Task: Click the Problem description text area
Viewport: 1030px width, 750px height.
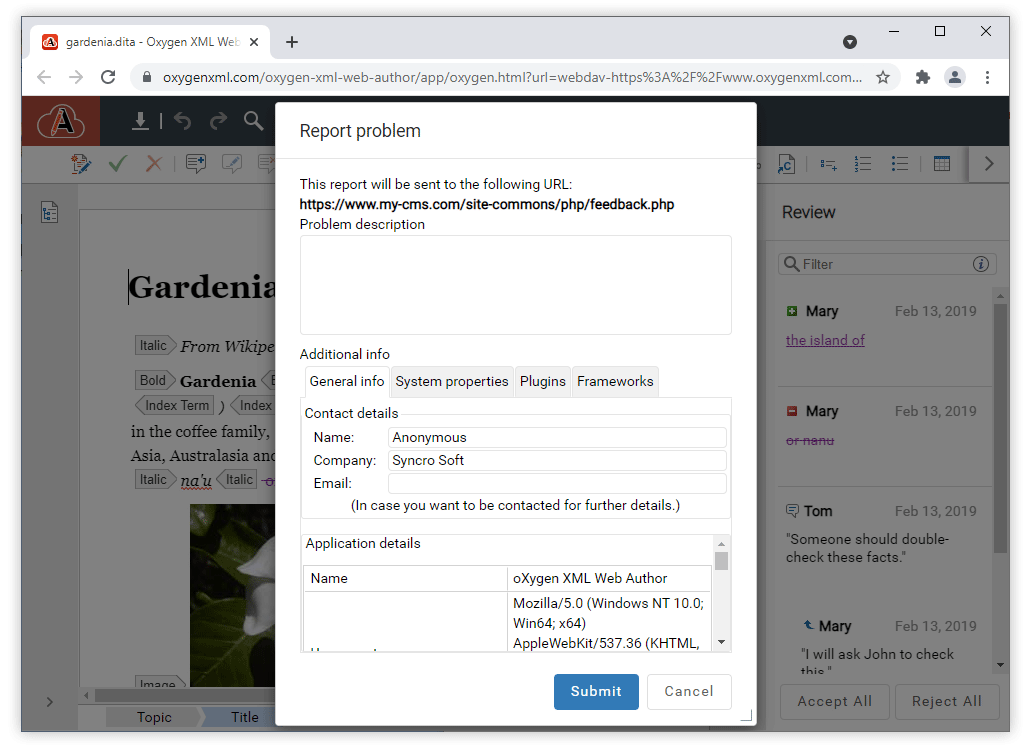Action: [516, 285]
